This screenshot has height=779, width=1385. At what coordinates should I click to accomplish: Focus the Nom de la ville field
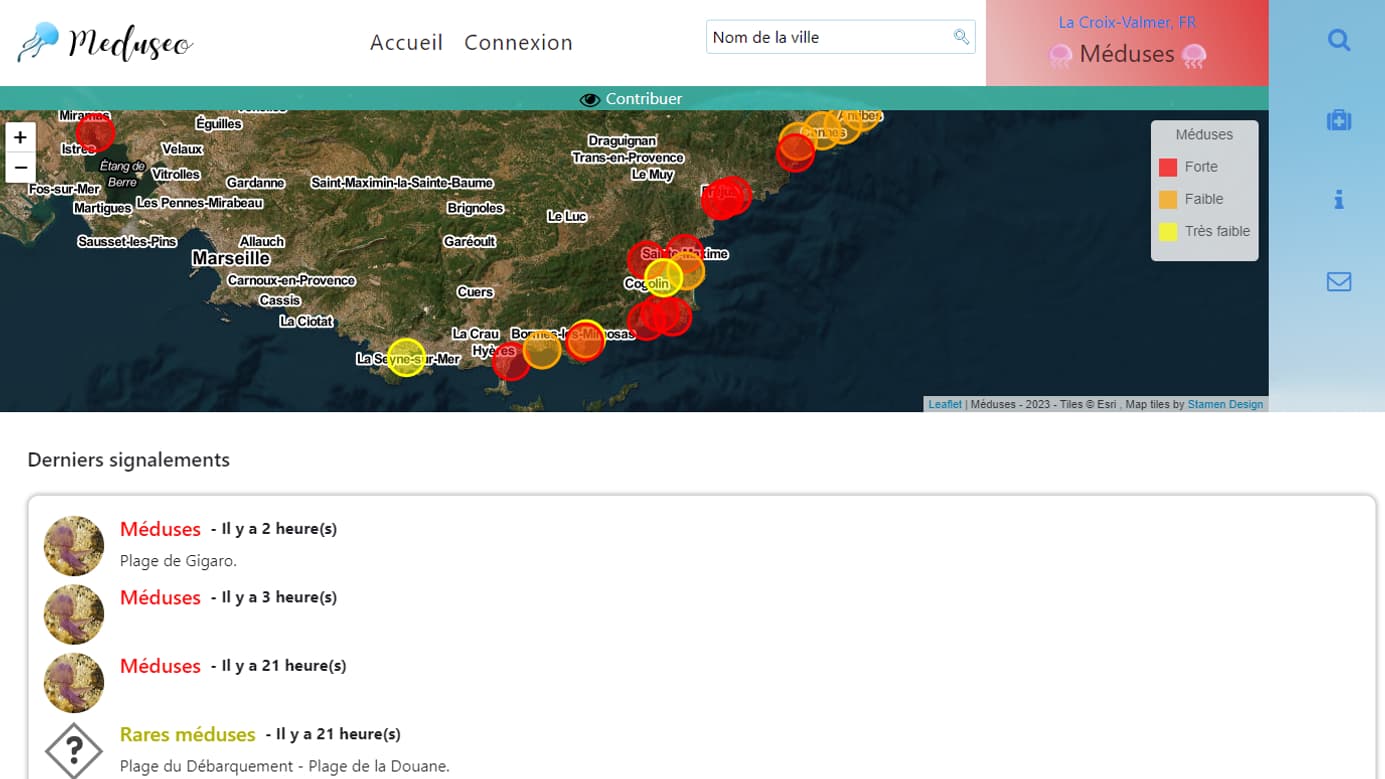coord(828,37)
